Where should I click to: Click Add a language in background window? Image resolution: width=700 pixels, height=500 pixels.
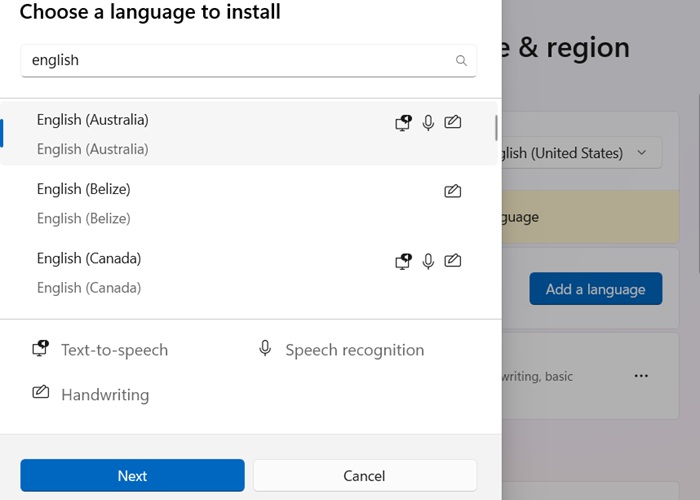click(596, 289)
